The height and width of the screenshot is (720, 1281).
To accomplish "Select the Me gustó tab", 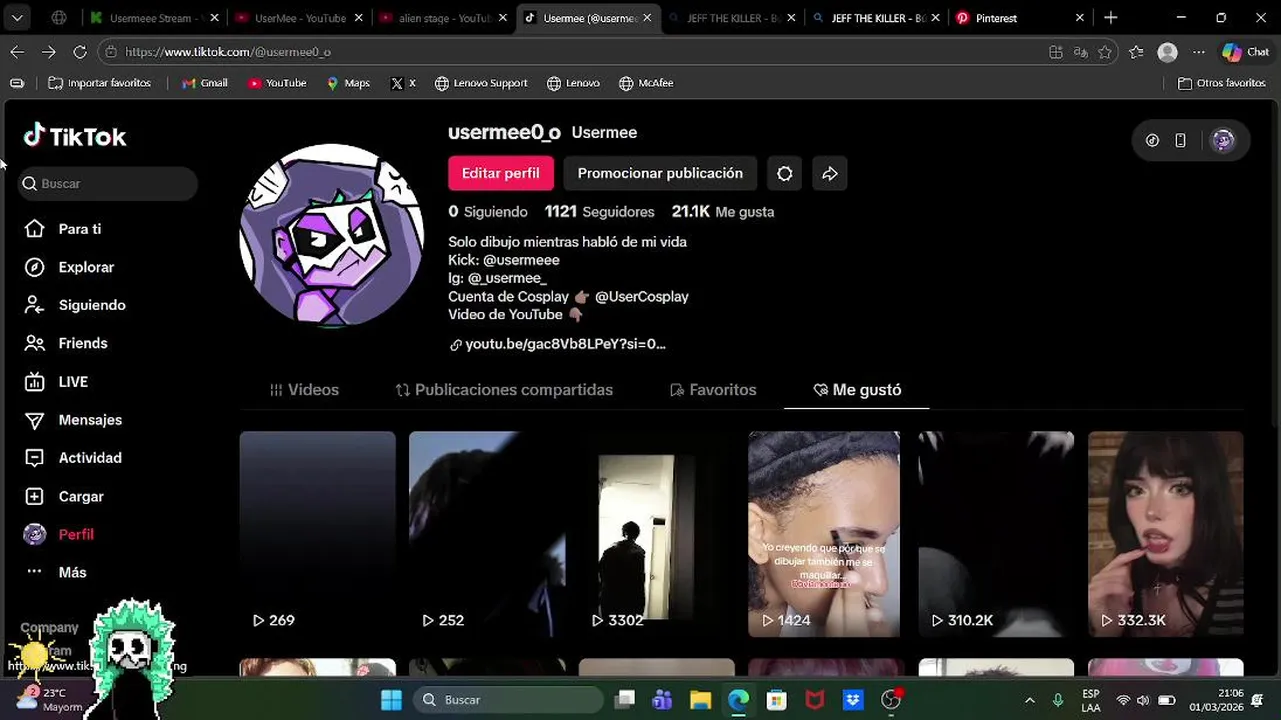I will click(x=857, y=390).
